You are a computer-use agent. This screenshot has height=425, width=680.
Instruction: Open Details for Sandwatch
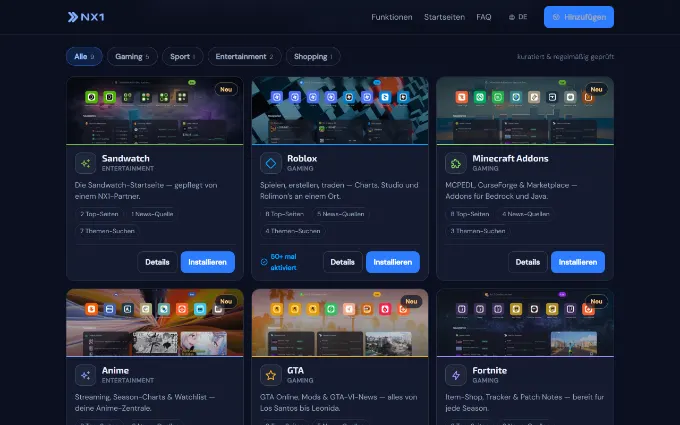pos(157,262)
